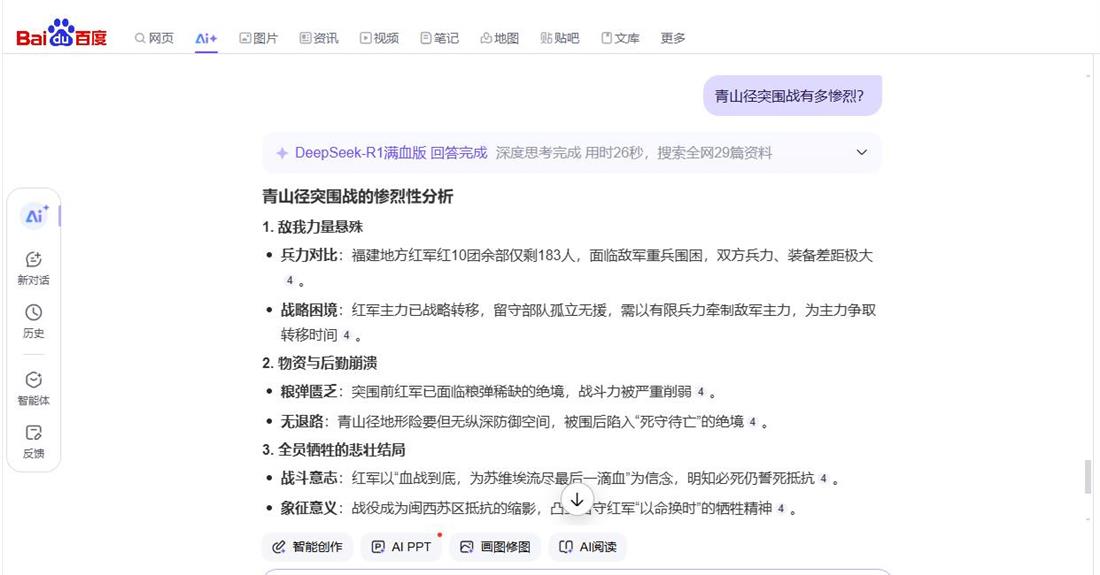Switch to the 贴吧 tab
The image size is (1100, 575).
560,38
